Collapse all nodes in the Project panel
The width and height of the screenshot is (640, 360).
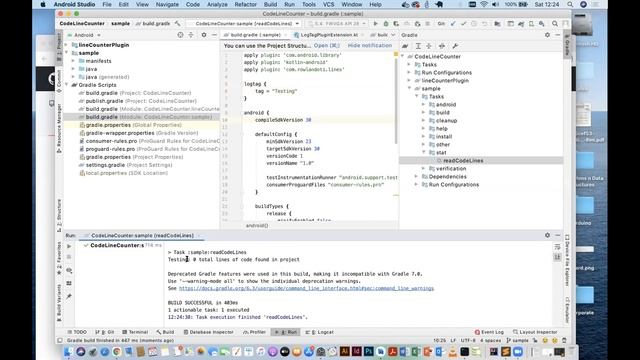click(x=191, y=35)
